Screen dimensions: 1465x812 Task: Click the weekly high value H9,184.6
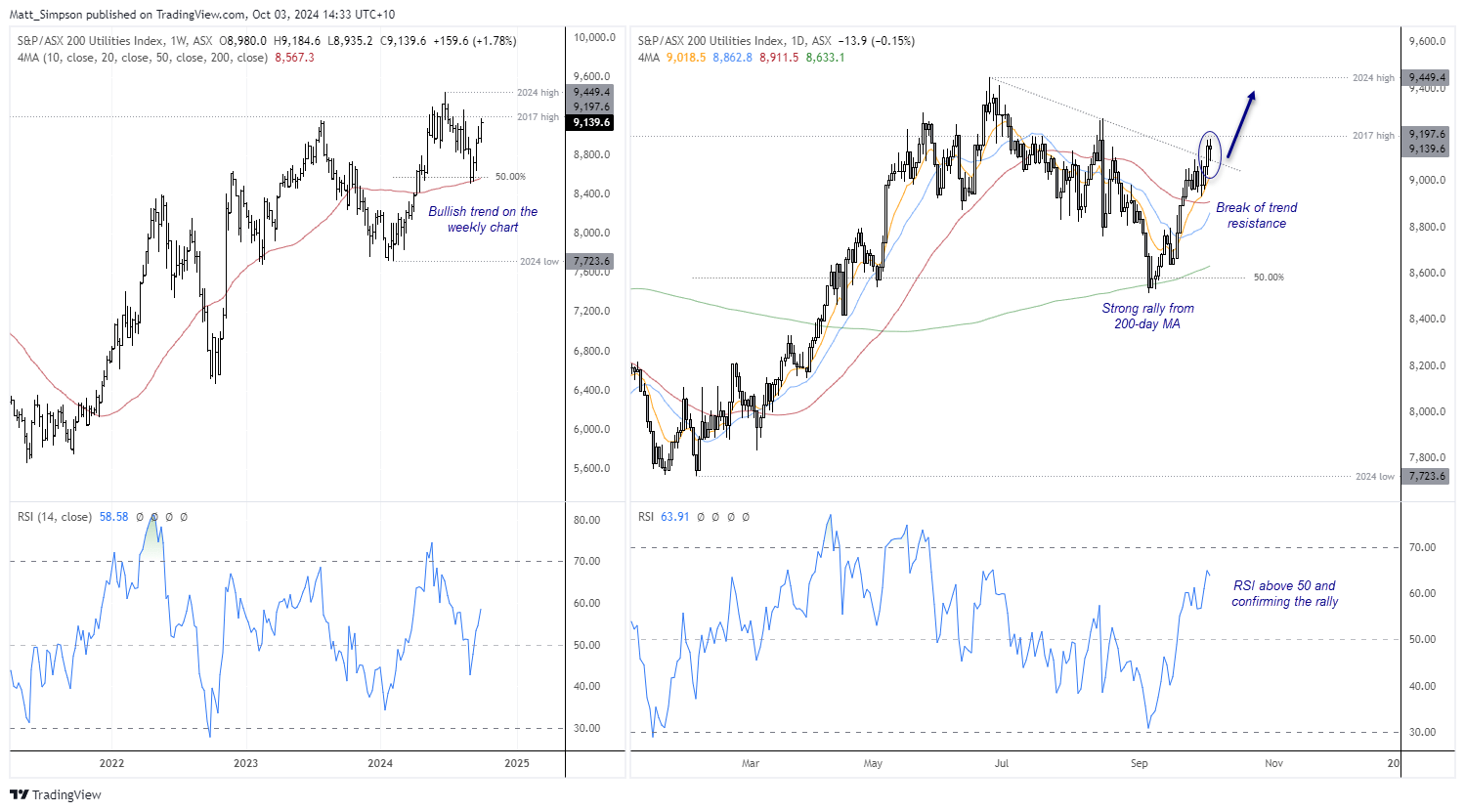(297, 41)
